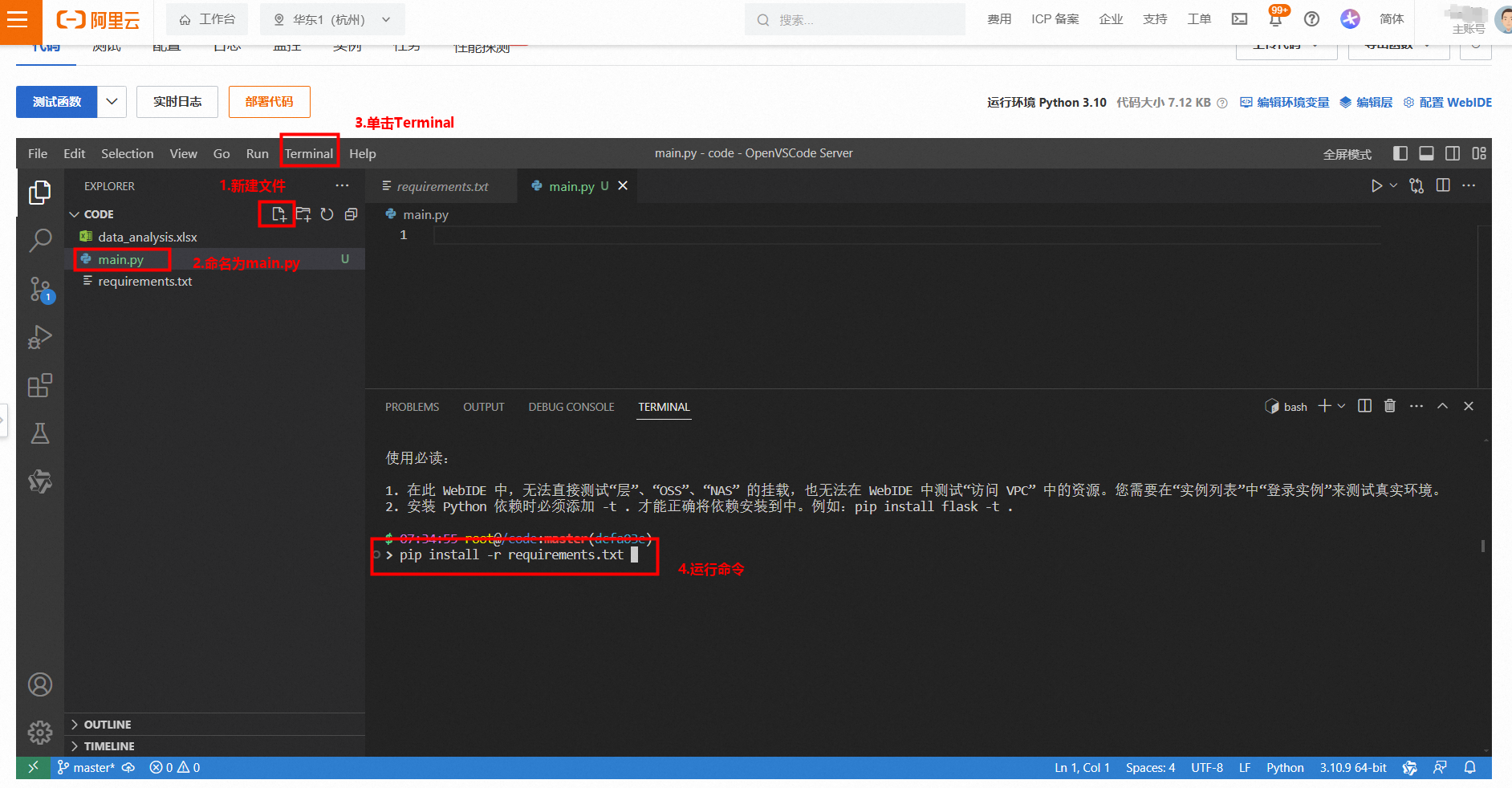Click the New File icon in Explorer

[x=278, y=214]
